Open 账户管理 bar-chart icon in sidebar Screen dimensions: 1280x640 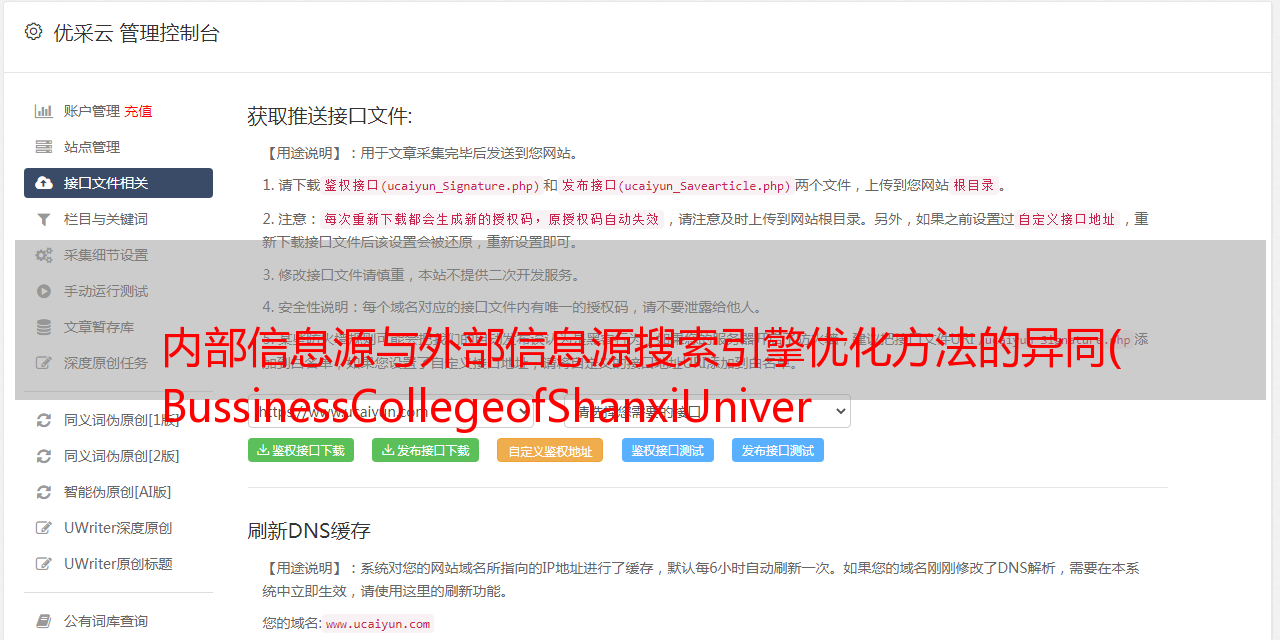[44, 111]
